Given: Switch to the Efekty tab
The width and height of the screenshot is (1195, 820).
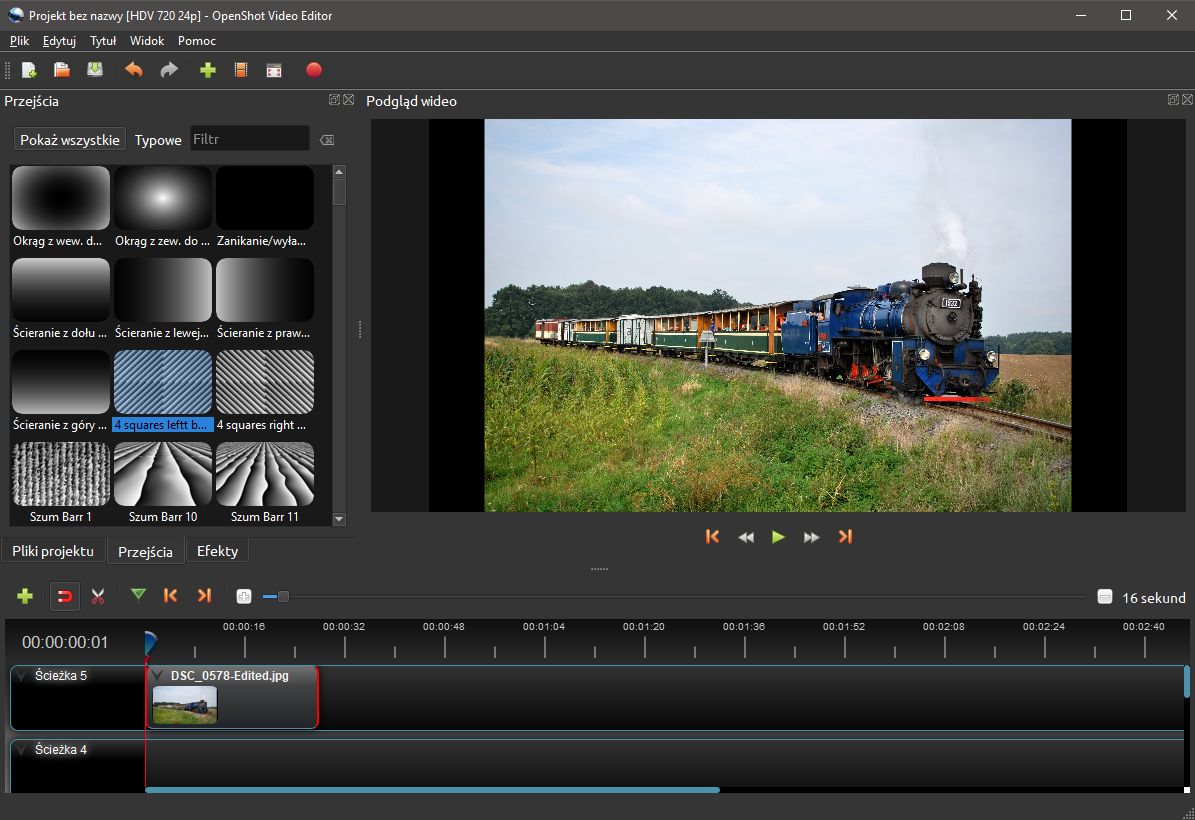Looking at the screenshot, I should [217, 551].
